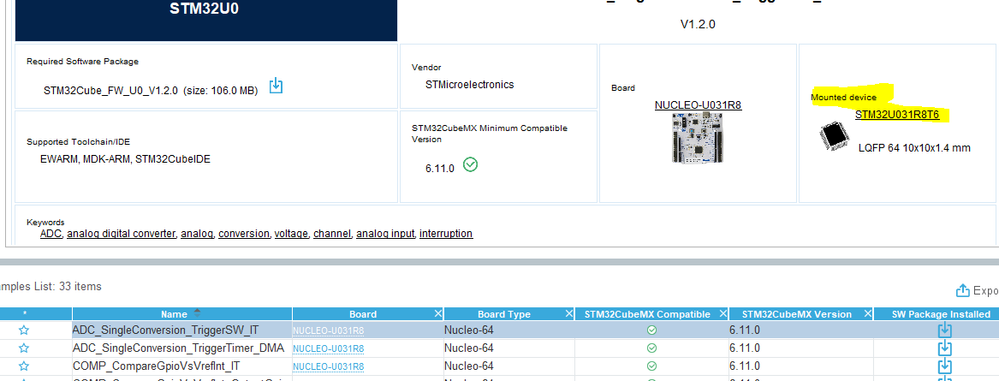Select the ADC keyword link

pyautogui.click(x=50, y=234)
